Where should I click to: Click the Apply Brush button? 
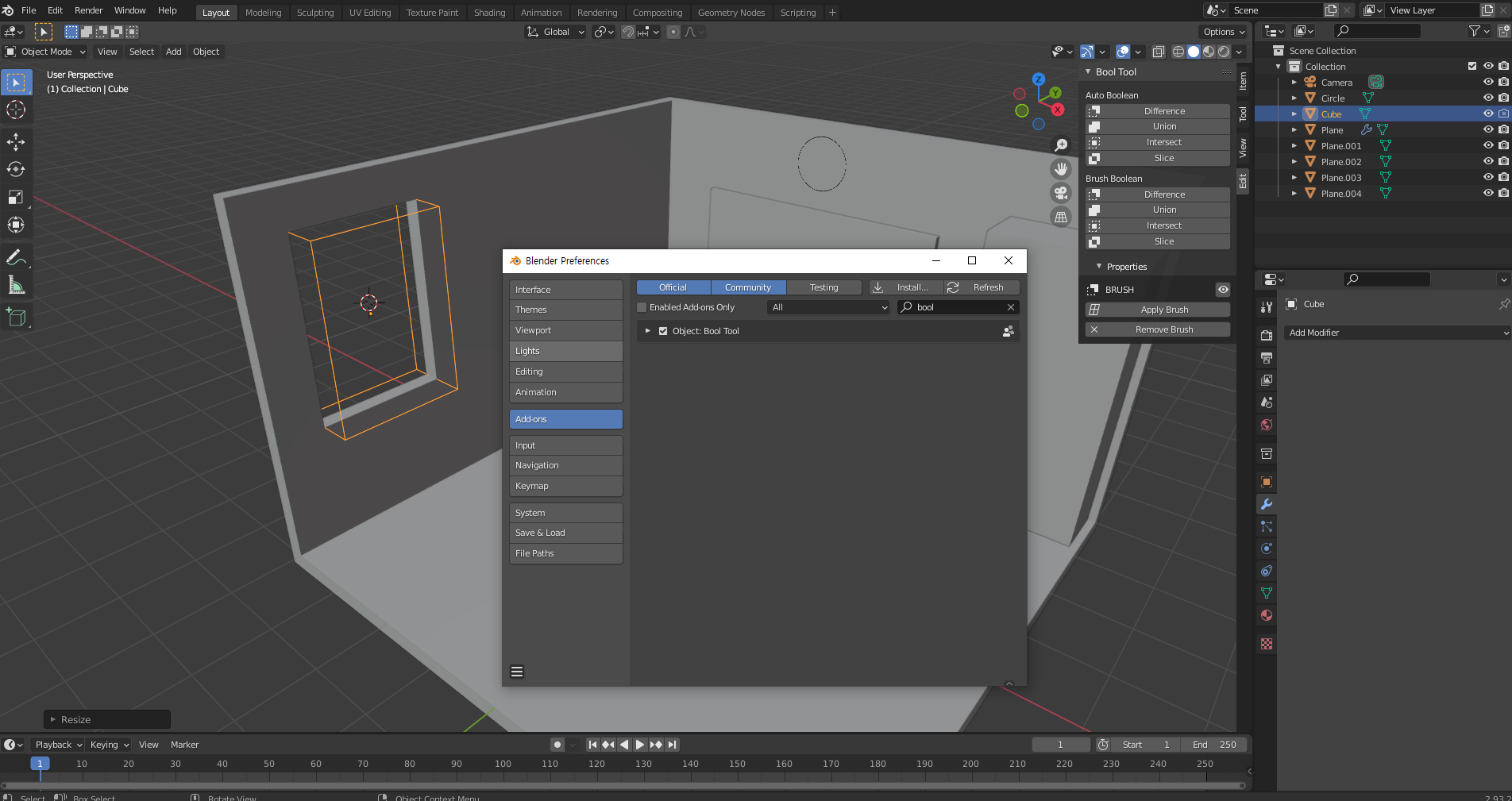(x=1158, y=310)
